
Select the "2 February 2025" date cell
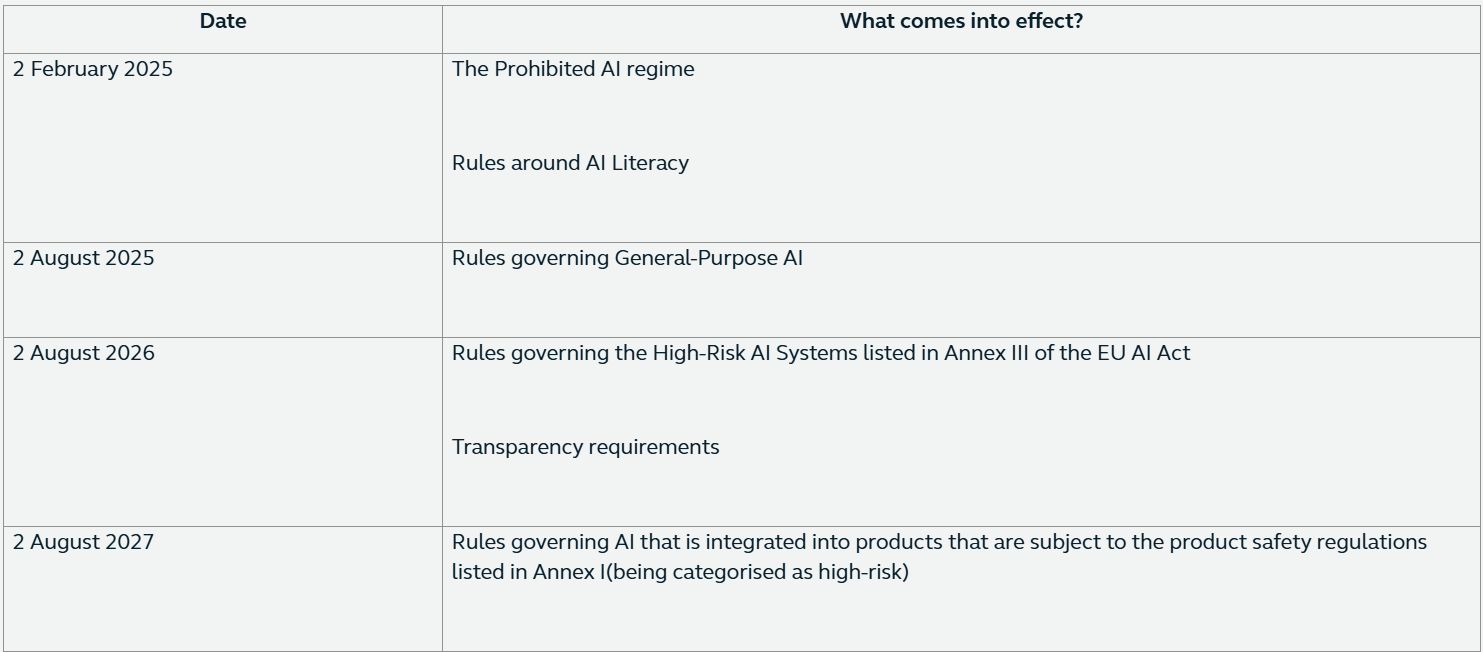point(93,69)
